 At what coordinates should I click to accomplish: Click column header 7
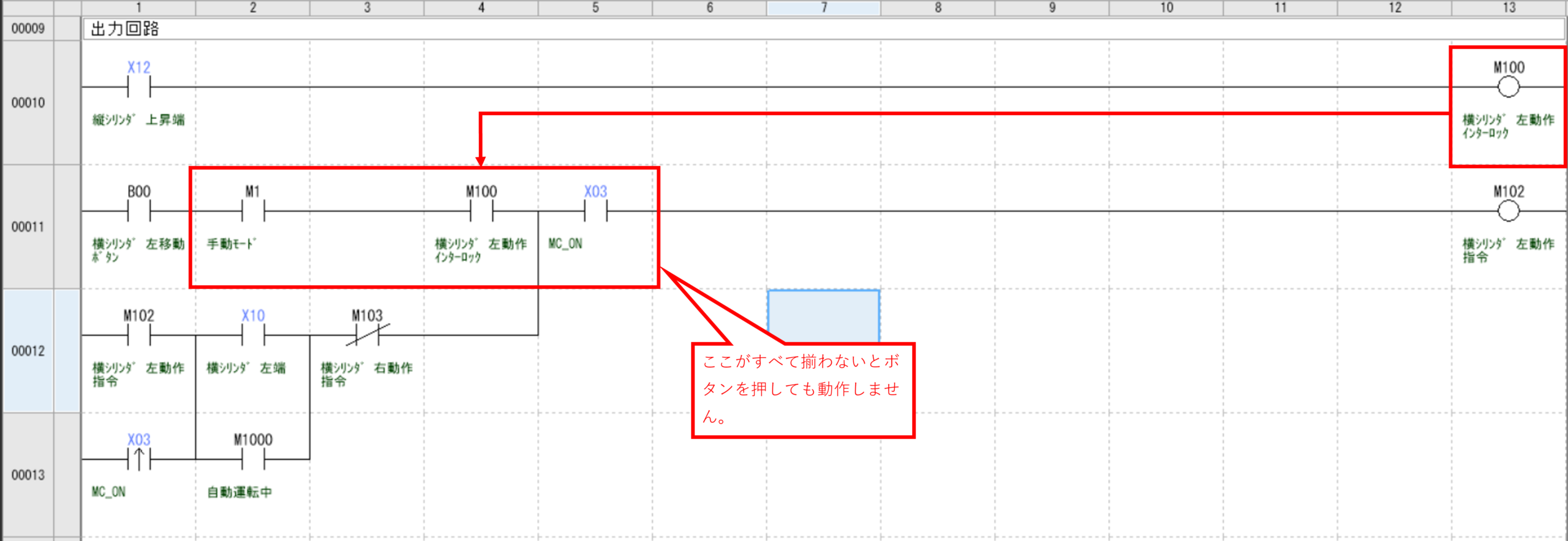[823, 7]
